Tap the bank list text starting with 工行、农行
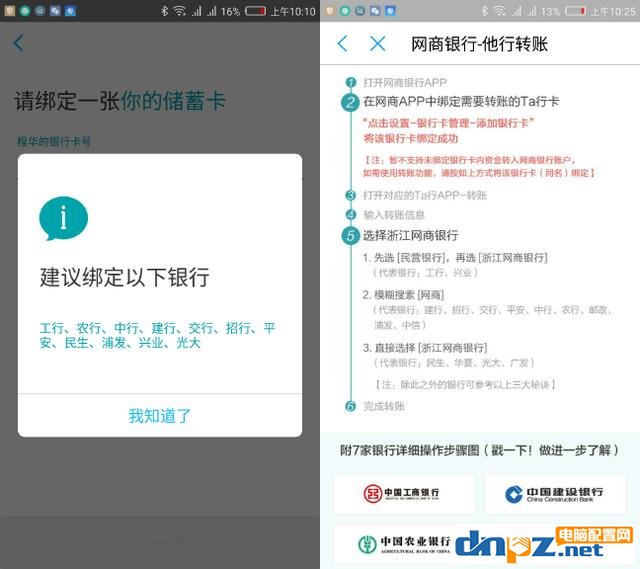This screenshot has height=569, width=640. coord(158,336)
